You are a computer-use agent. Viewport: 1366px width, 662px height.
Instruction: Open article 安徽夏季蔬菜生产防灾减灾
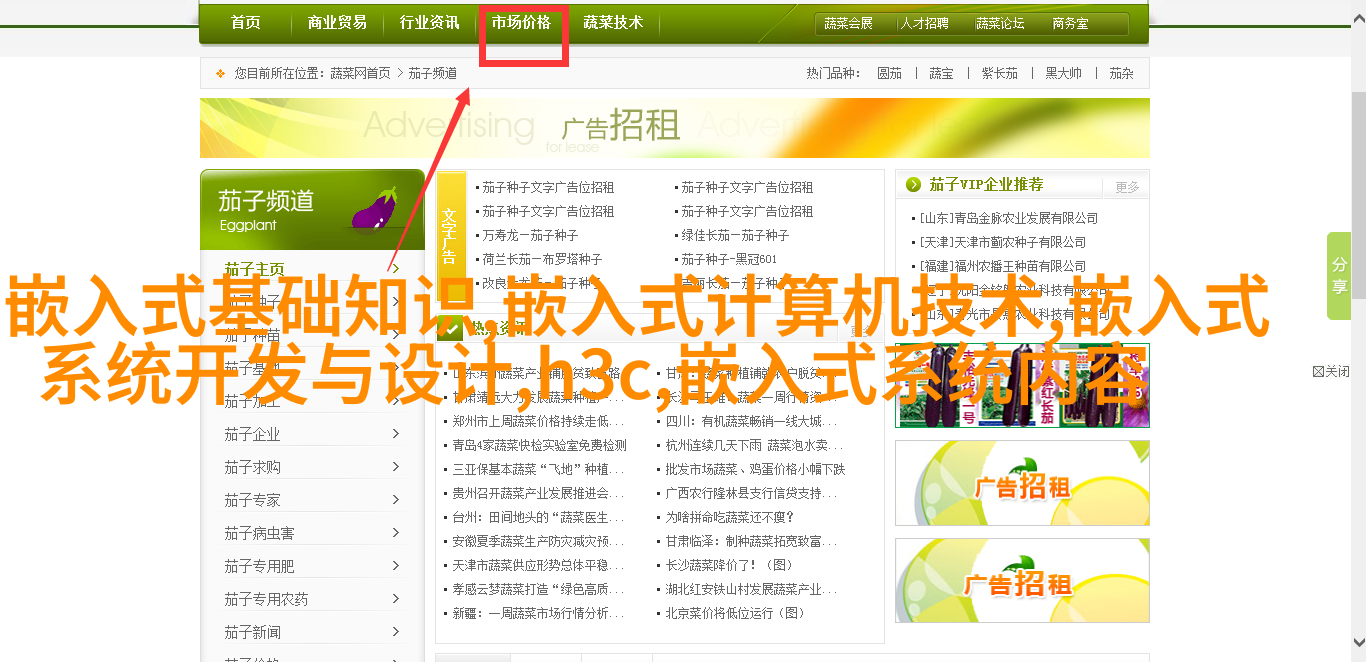[x=538, y=541]
